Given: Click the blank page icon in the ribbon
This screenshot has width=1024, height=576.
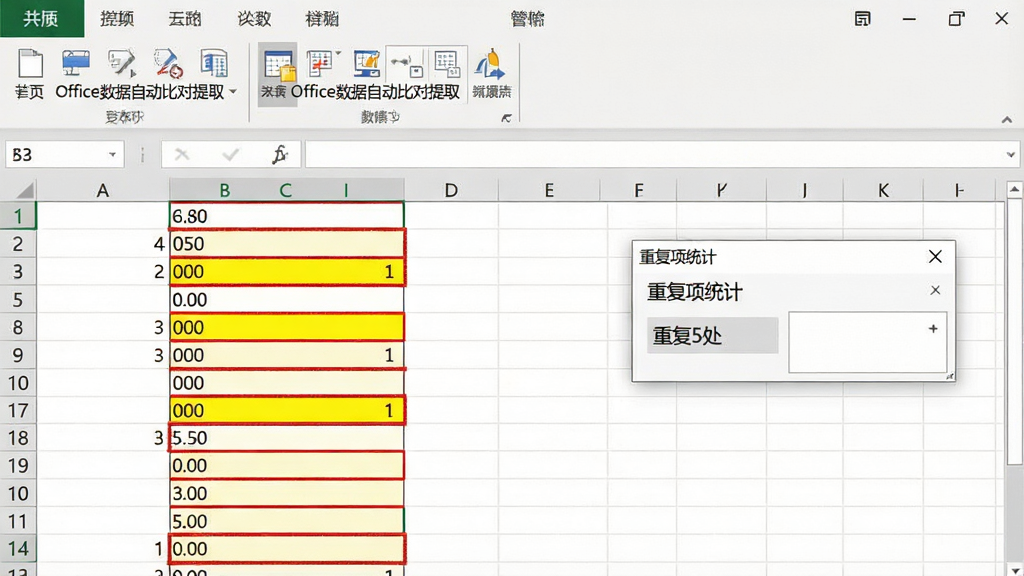Looking at the screenshot, I should (x=29, y=64).
